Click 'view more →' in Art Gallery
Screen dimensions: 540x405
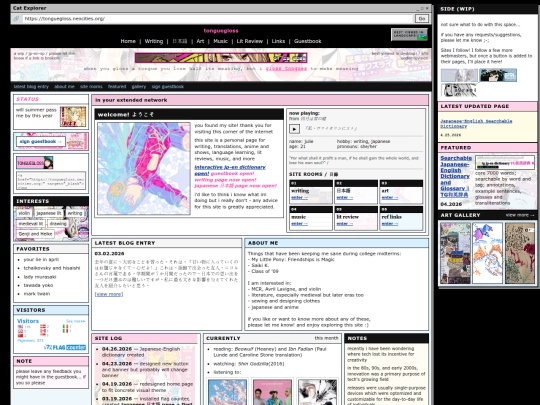[x=520, y=215]
